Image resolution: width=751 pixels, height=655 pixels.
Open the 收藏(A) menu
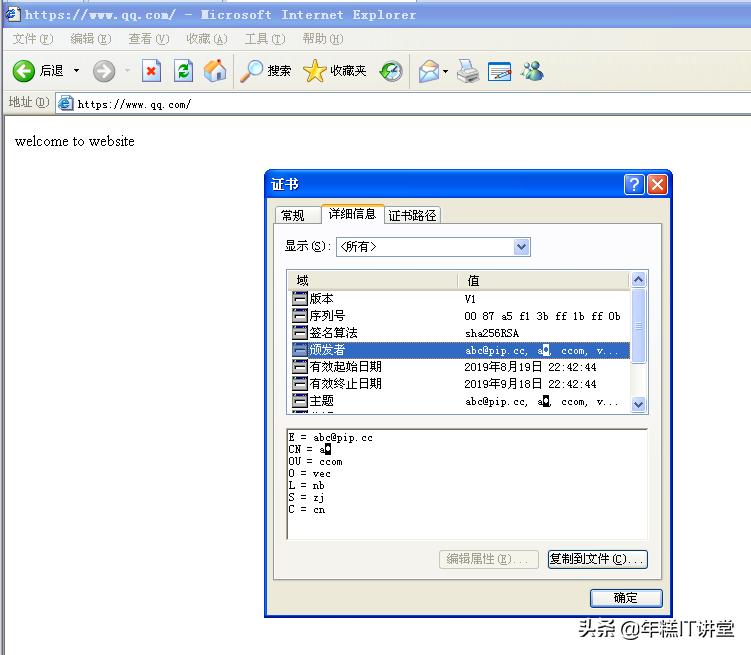click(x=207, y=39)
